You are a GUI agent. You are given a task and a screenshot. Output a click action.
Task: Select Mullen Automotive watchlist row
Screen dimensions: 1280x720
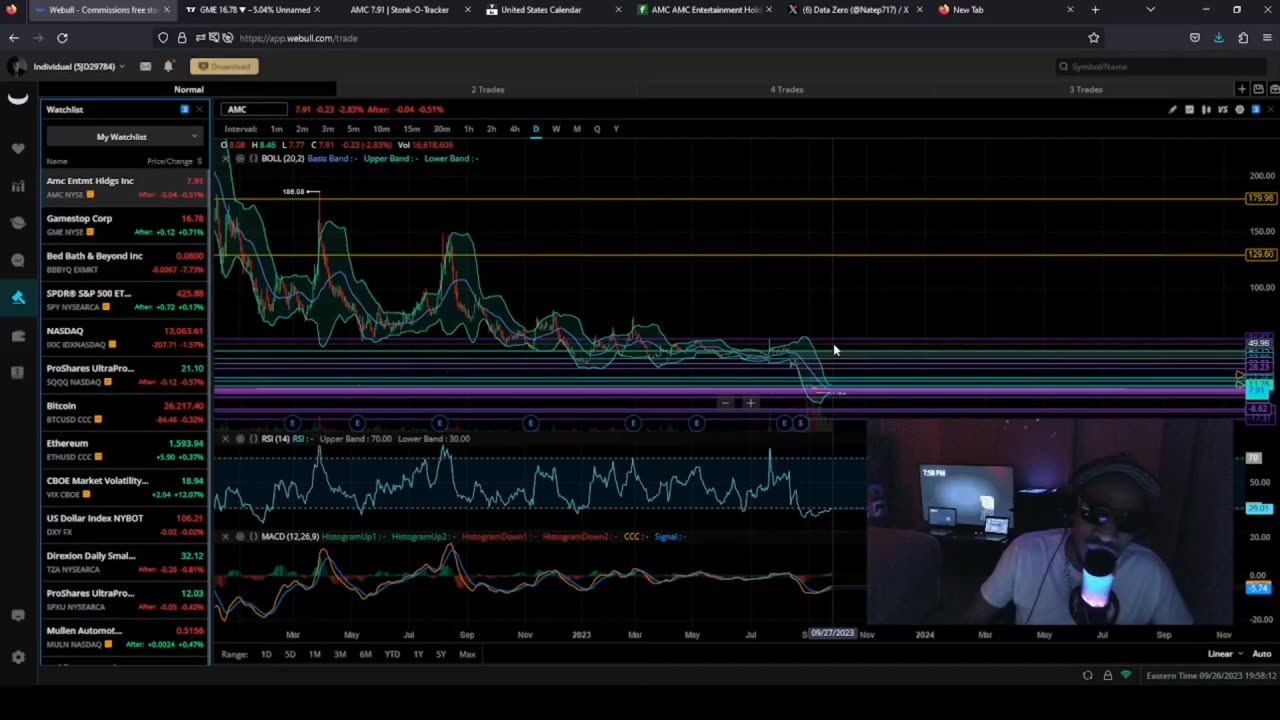click(124, 637)
